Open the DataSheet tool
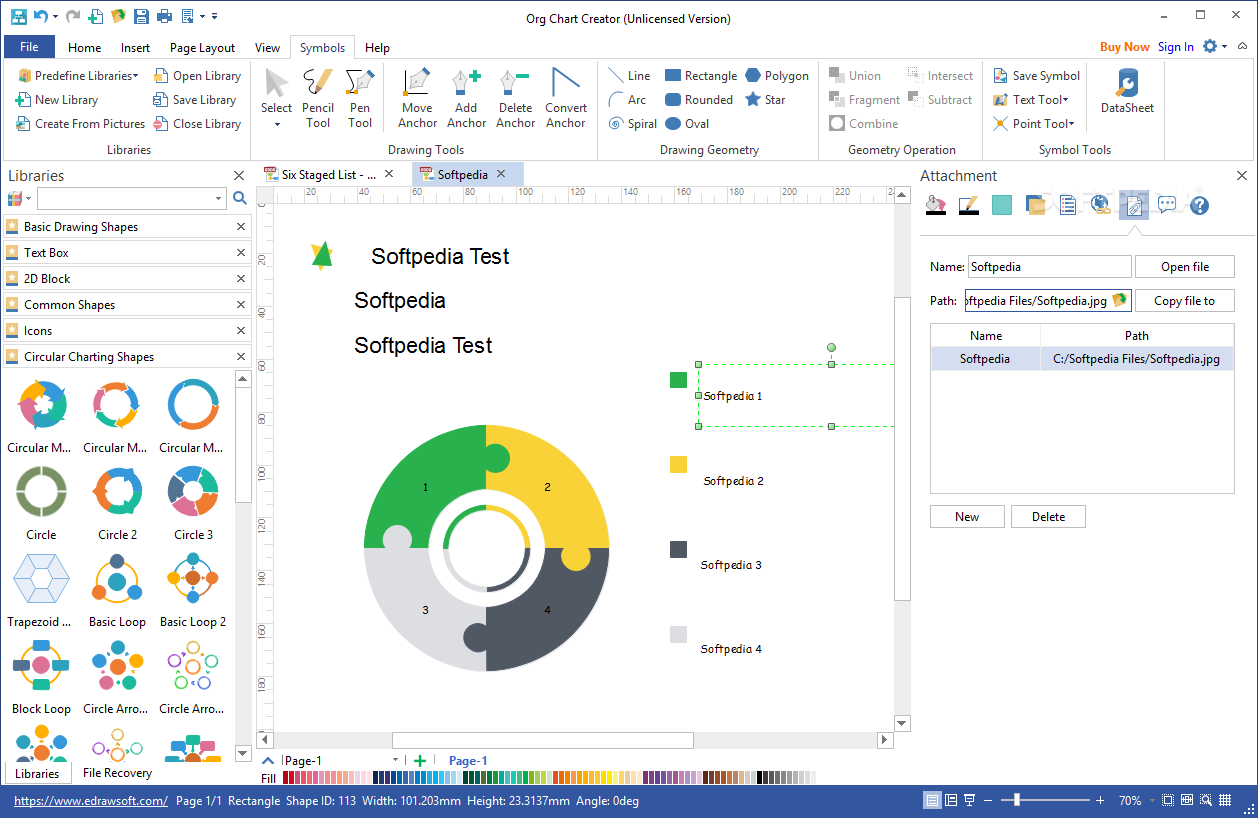The width and height of the screenshot is (1258, 818). [1127, 92]
